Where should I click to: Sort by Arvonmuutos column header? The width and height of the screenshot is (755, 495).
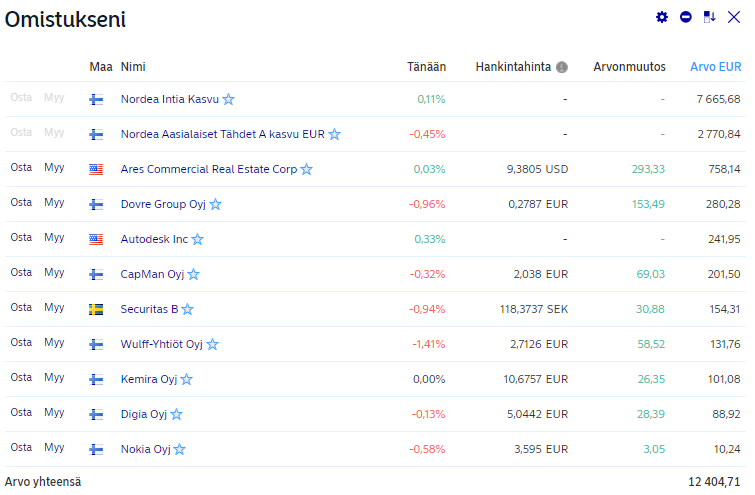click(x=629, y=67)
